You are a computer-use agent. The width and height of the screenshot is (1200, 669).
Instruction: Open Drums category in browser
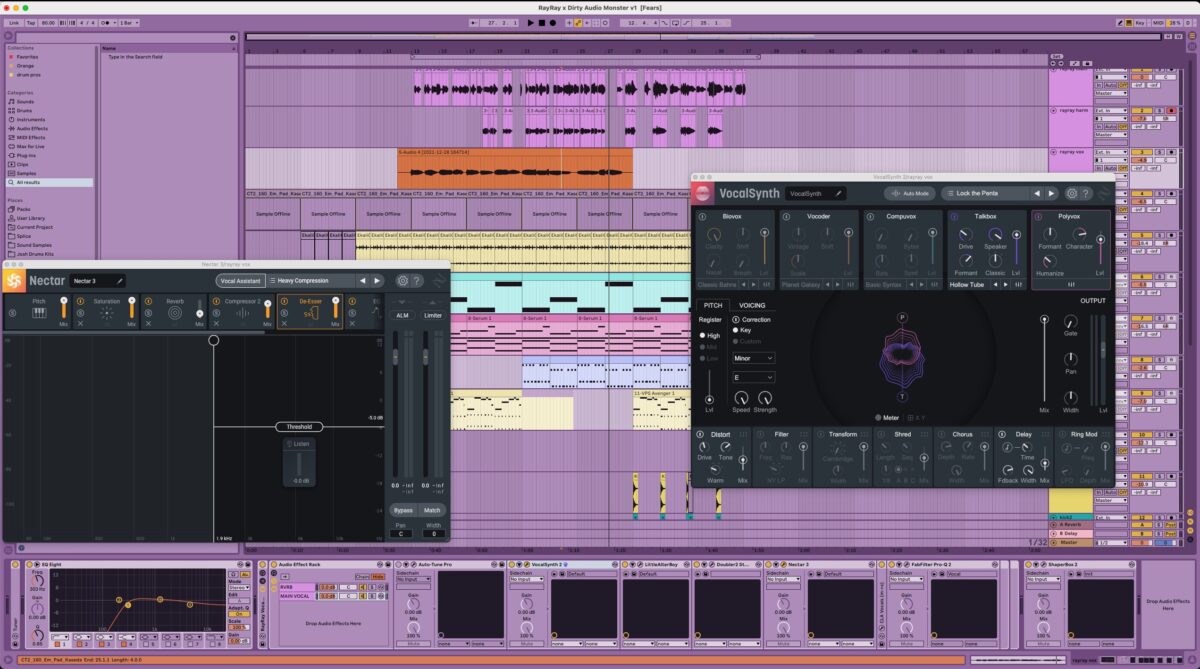[x=25, y=111]
